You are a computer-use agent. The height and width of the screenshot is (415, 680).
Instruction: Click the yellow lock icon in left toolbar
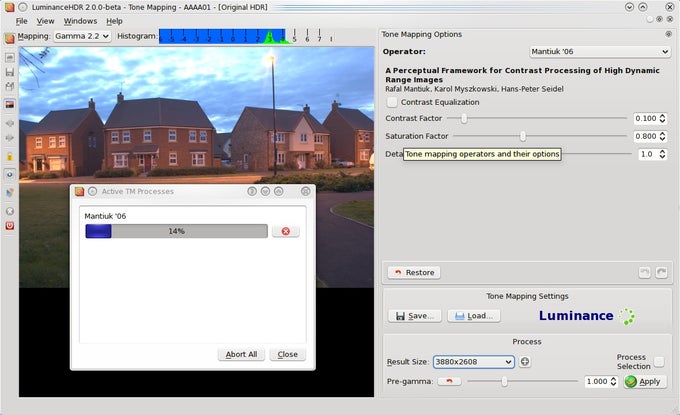pos(10,157)
